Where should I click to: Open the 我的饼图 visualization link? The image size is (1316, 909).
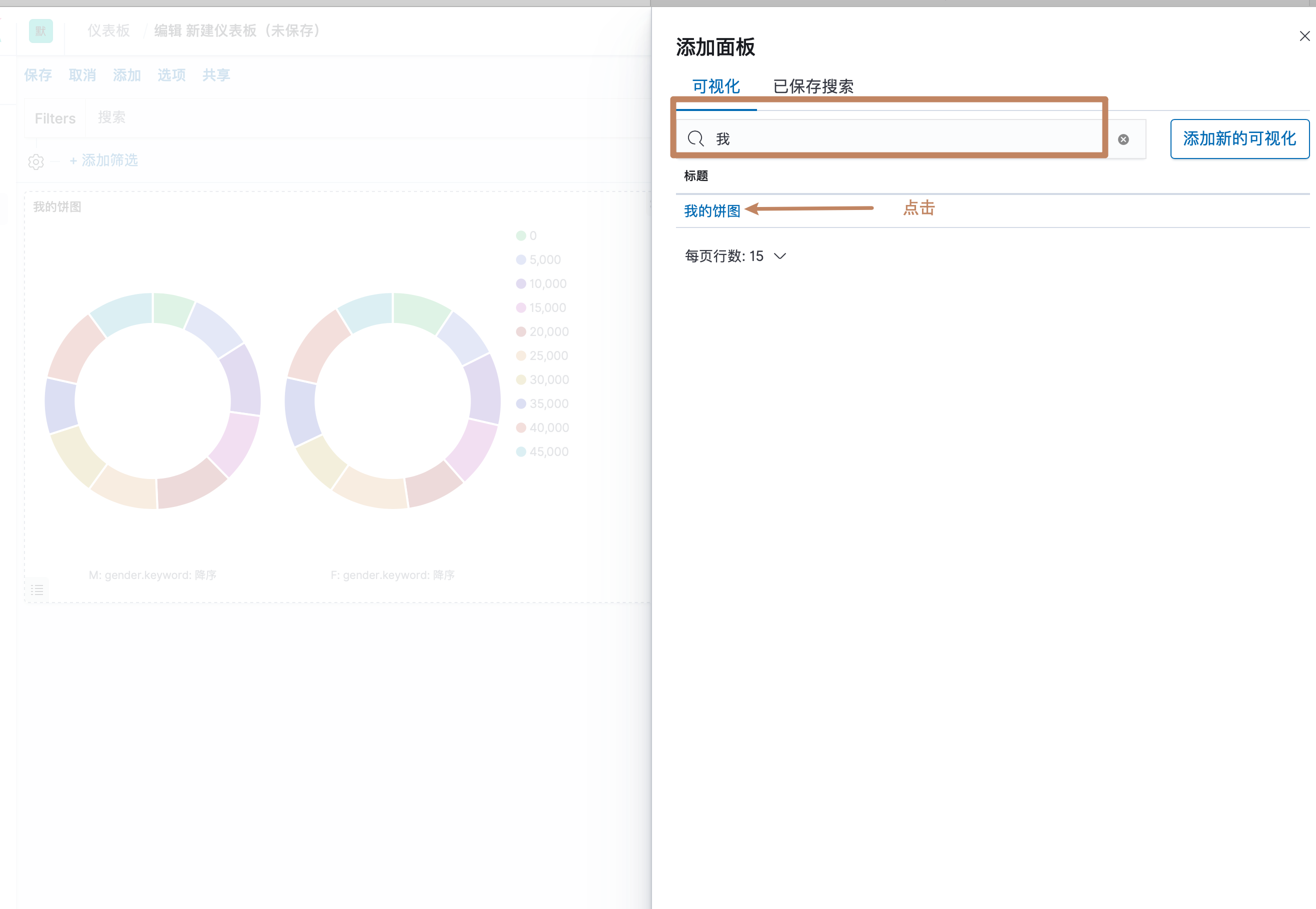coord(712,210)
